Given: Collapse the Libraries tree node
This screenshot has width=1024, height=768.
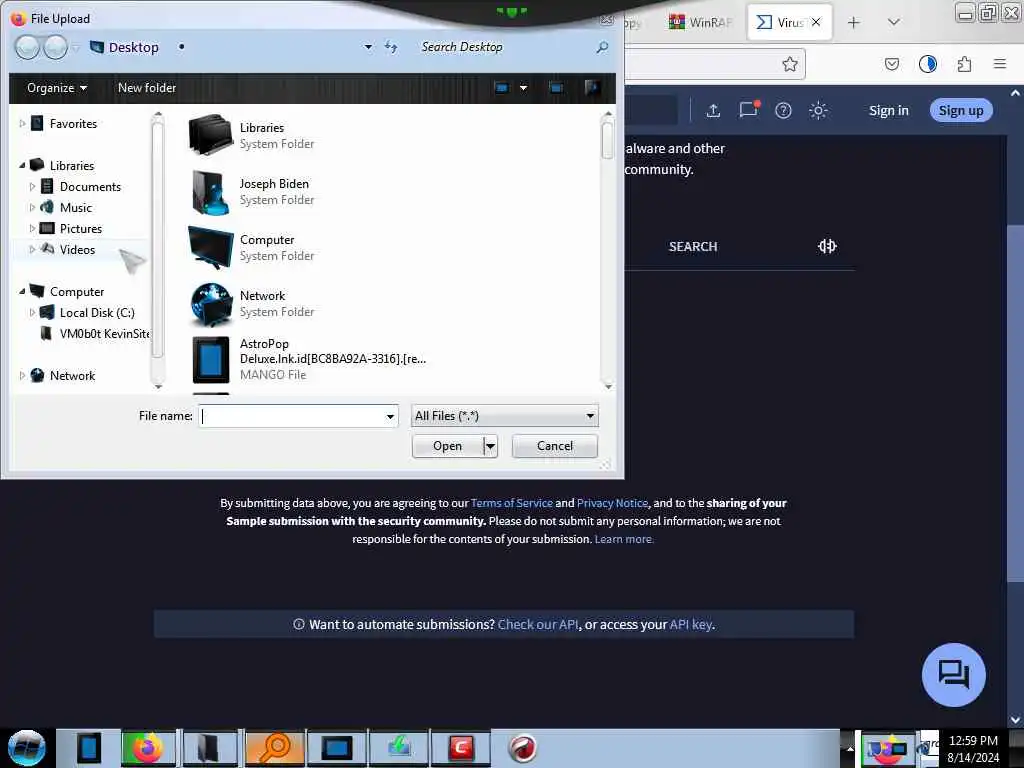Looking at the screenshot, I should coord(22,165).
